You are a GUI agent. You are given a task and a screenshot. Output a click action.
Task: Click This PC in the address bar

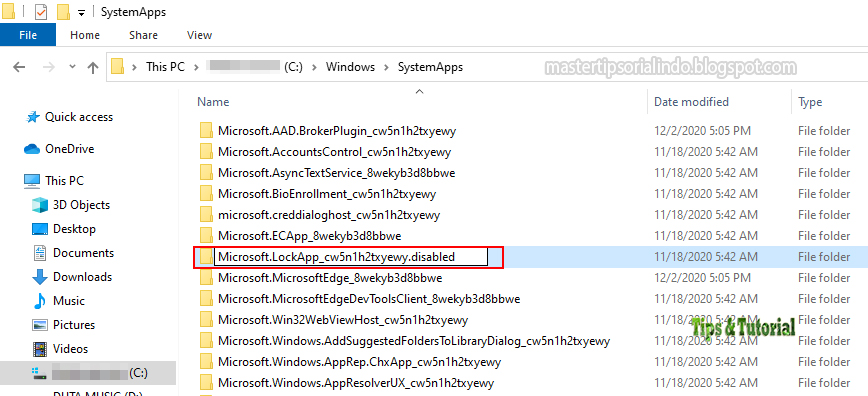click(165, 67)
